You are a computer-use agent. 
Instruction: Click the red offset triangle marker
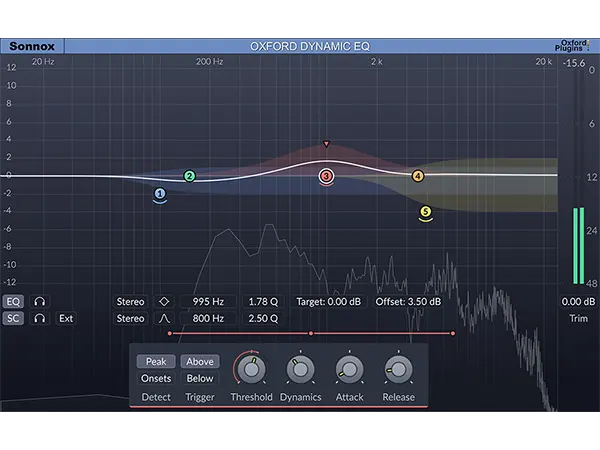tap(326, 144)
